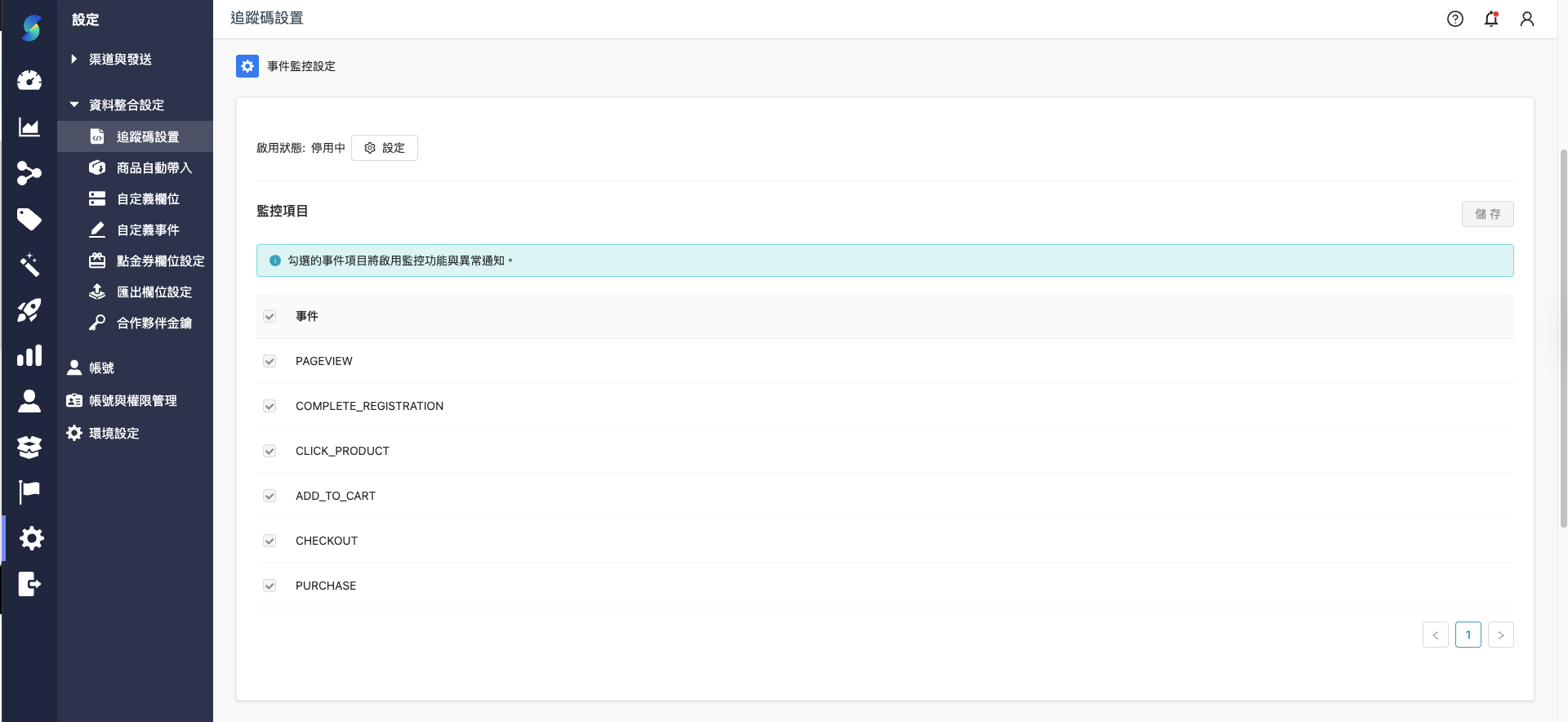The height and width of the screenshot is (722, 1568).
Task: Uncheck the ADD_TO_CART event checkbox
Action: 269,496
